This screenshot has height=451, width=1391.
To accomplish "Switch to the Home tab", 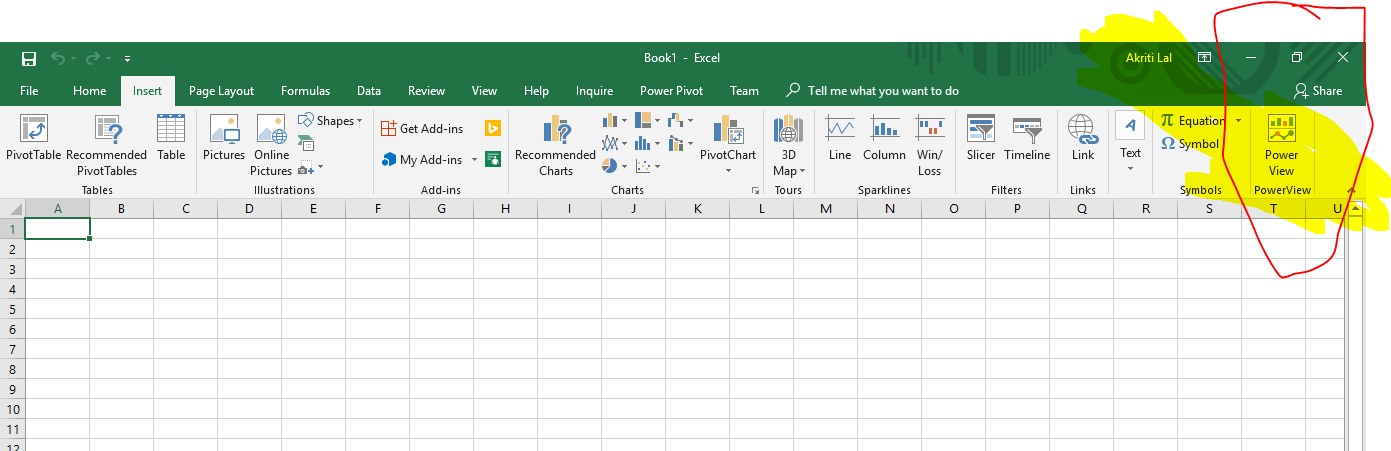I will (89, 91).
